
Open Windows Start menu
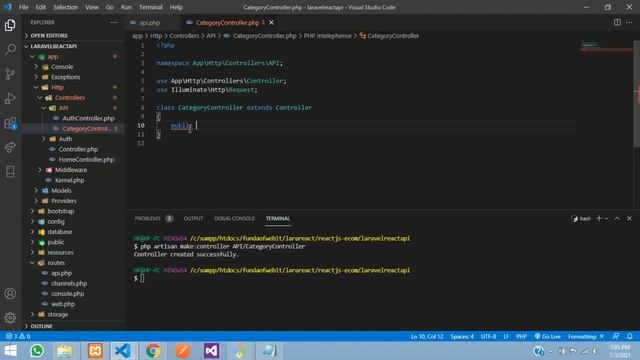pyautogui.click(x=11, y=351)
